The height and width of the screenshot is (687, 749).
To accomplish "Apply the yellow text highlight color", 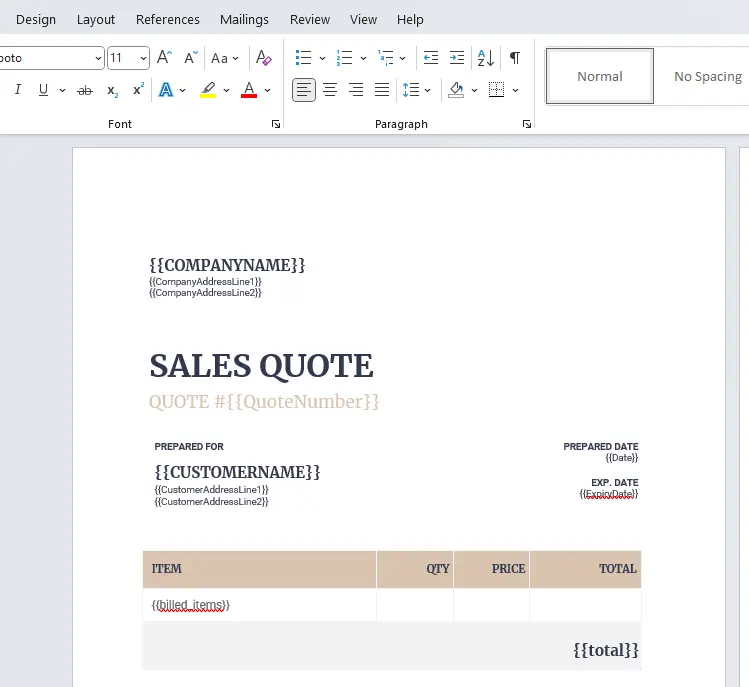I will (x=208, y=90).
